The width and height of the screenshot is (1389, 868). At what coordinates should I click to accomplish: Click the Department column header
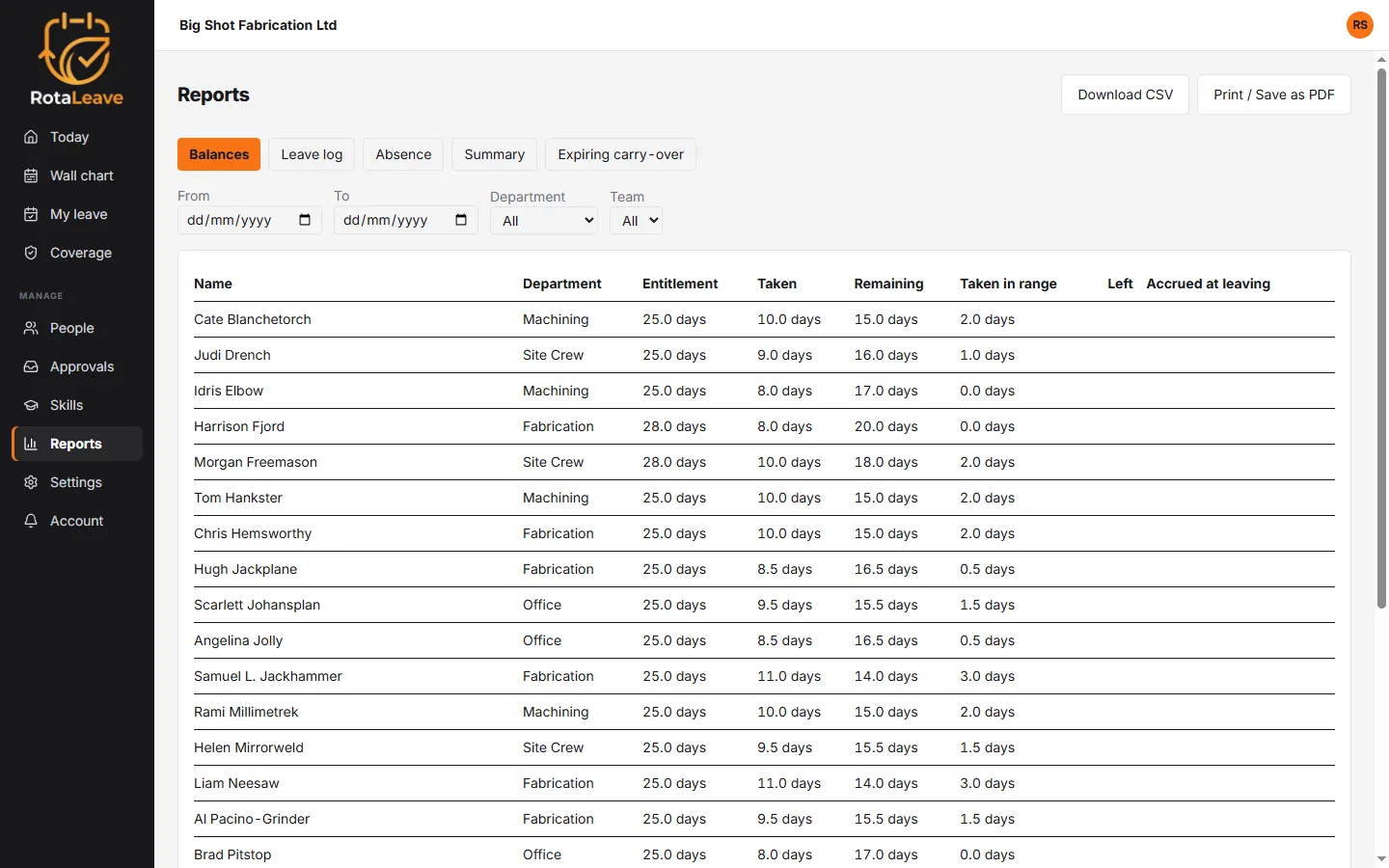click(561, 284)
